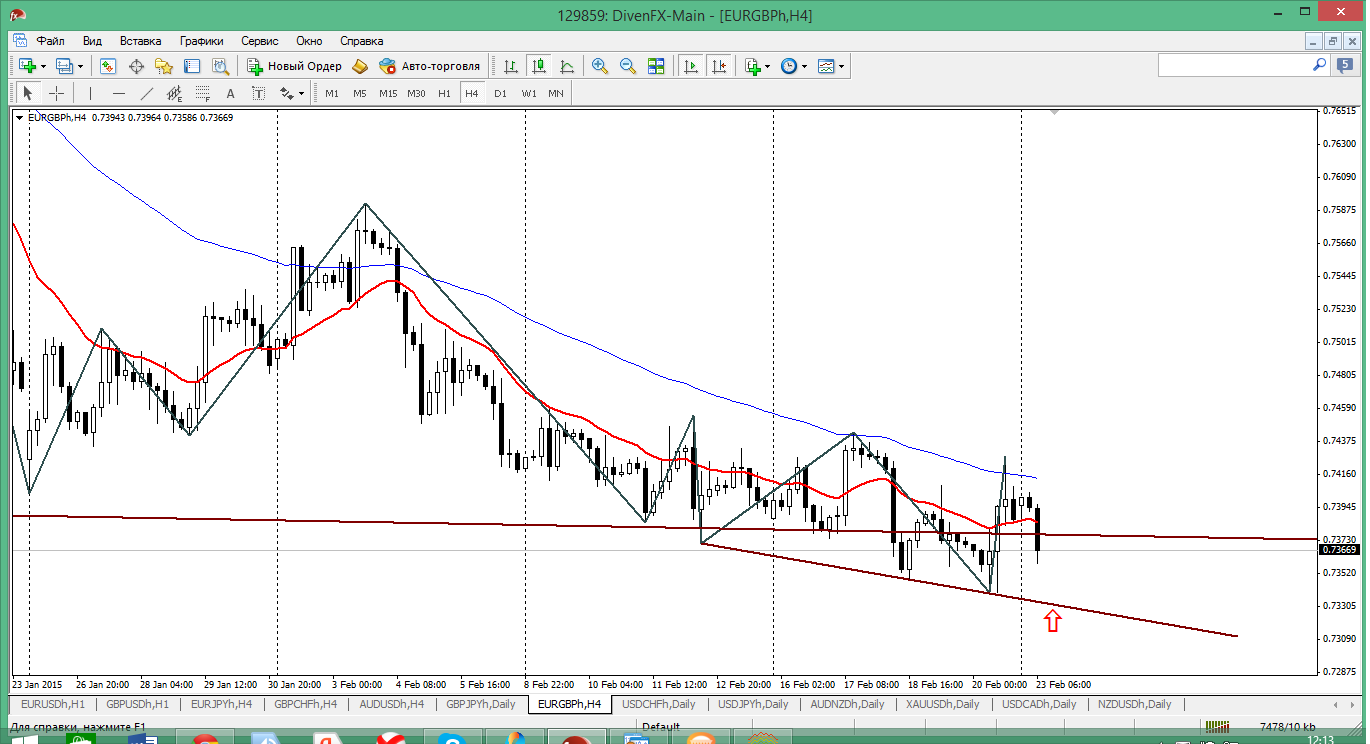Switch to GBPUSDh,H1 chart tab
Viewport: 1370px width, 744px height.
138,704
